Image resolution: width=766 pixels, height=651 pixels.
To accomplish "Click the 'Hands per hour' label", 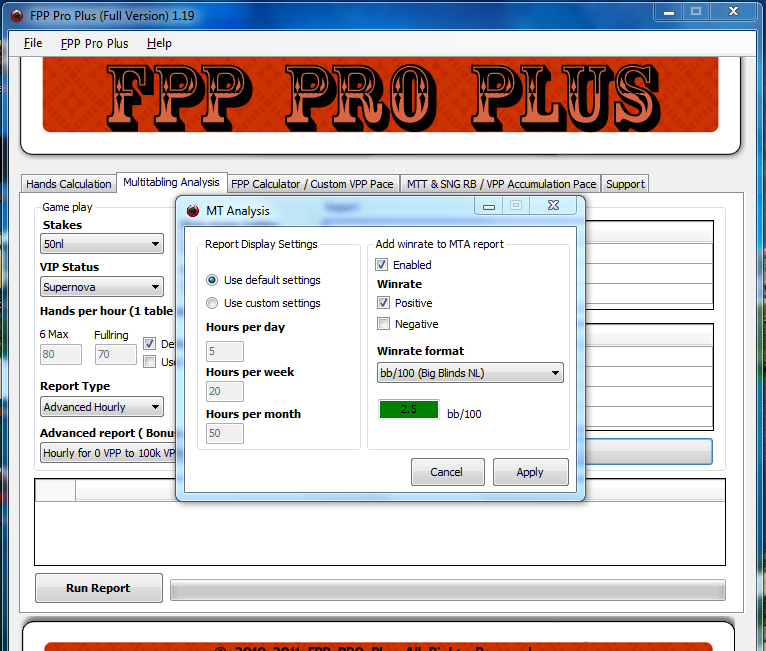I will [106, 311].
